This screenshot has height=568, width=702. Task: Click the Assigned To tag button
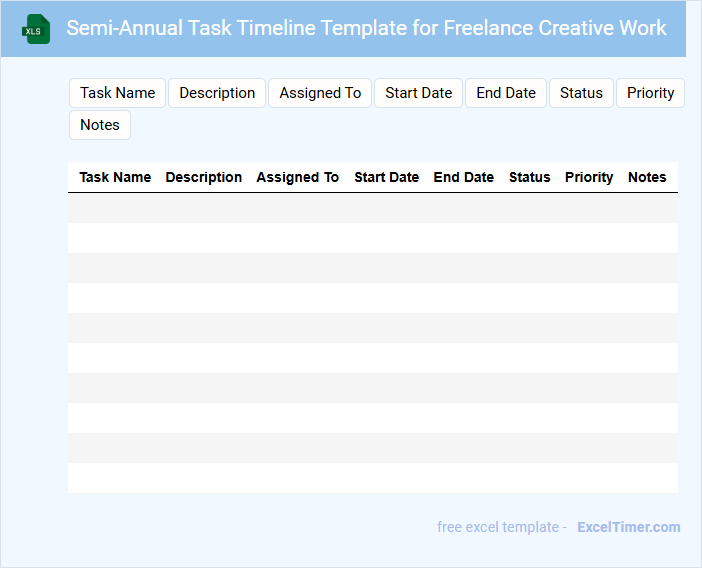[x=320, y=93]
